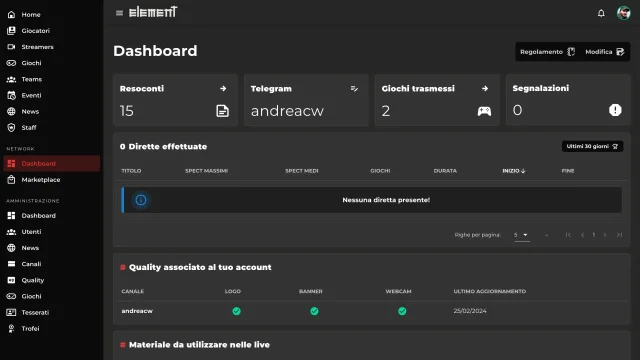Toggle INIZIO column sort direction
640x360 pixels.
pyautogui.click(x=514, y=171)
